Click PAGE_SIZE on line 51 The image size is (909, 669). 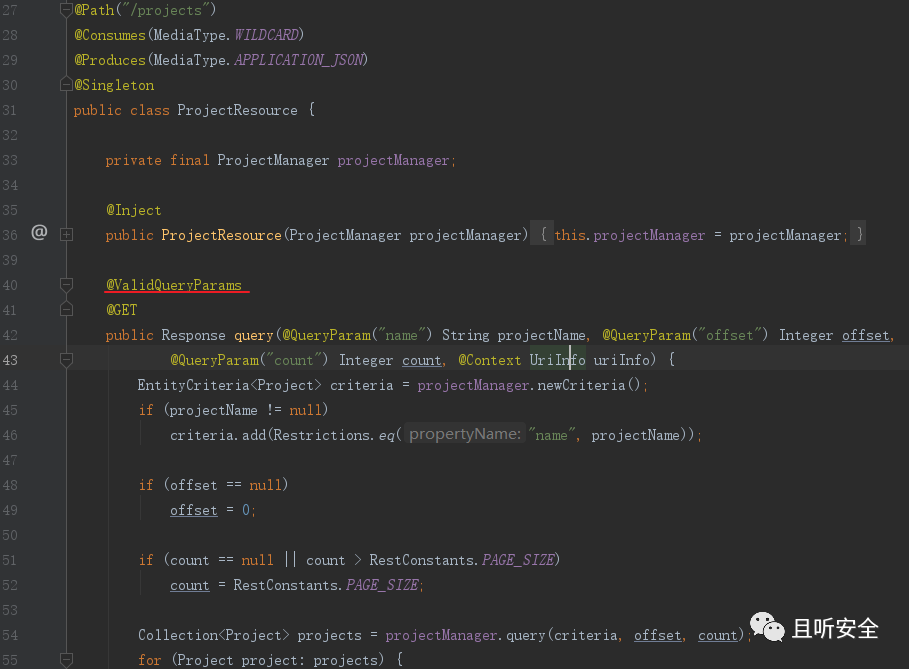[518, 560]
